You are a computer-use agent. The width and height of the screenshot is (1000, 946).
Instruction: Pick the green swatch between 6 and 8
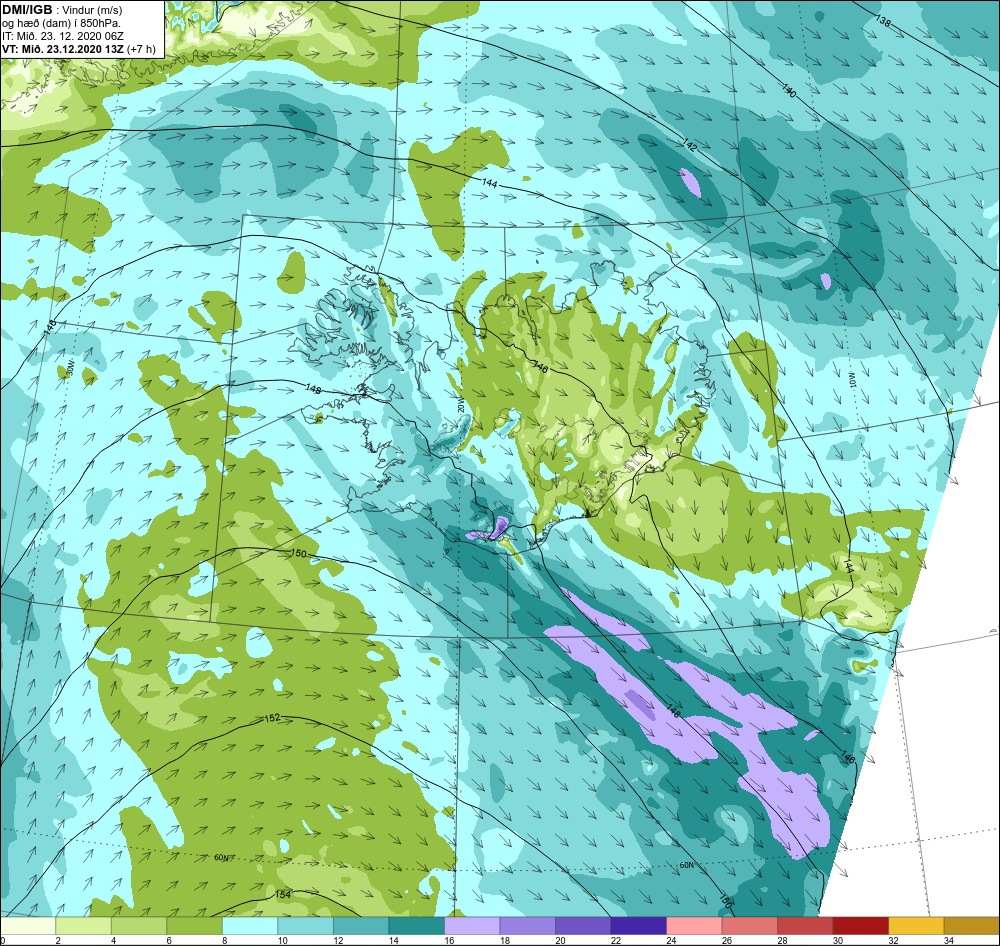195,925
